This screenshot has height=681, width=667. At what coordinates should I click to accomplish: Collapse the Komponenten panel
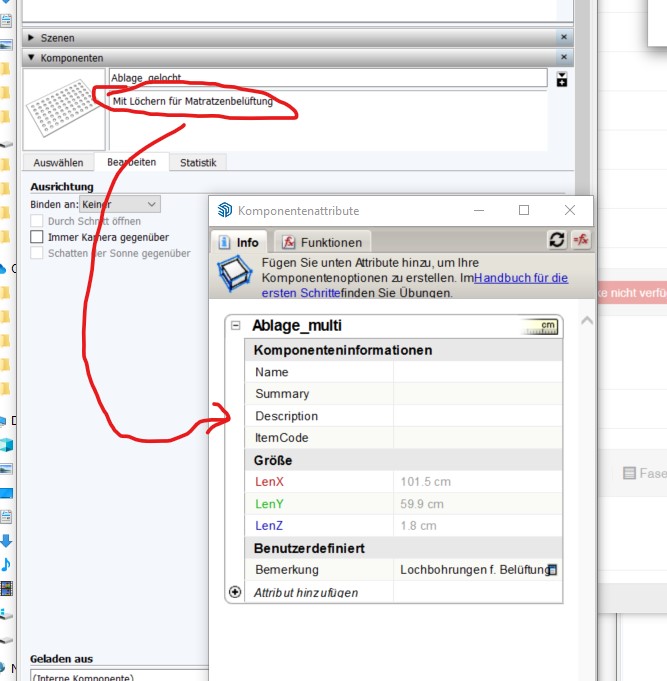(31, 58)
